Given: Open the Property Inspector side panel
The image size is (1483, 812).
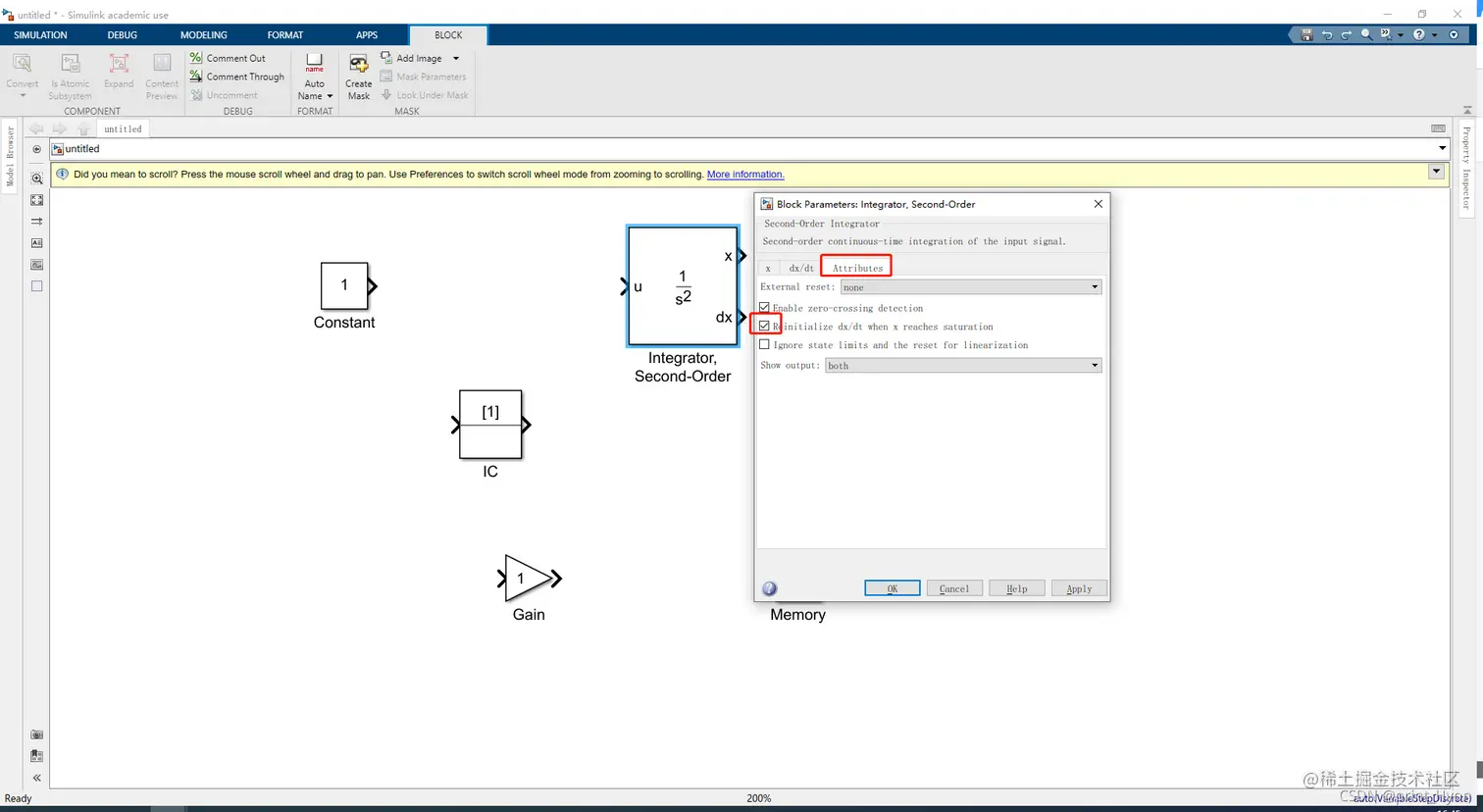Looking at the screenshot, I should (x=1467, y=169).
